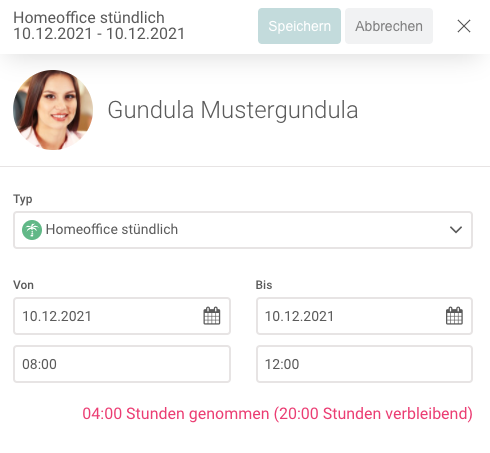Close the dialog with the X icon
Image resolution: width=490 pixels, height=453 pixels.
pos(464,26)
